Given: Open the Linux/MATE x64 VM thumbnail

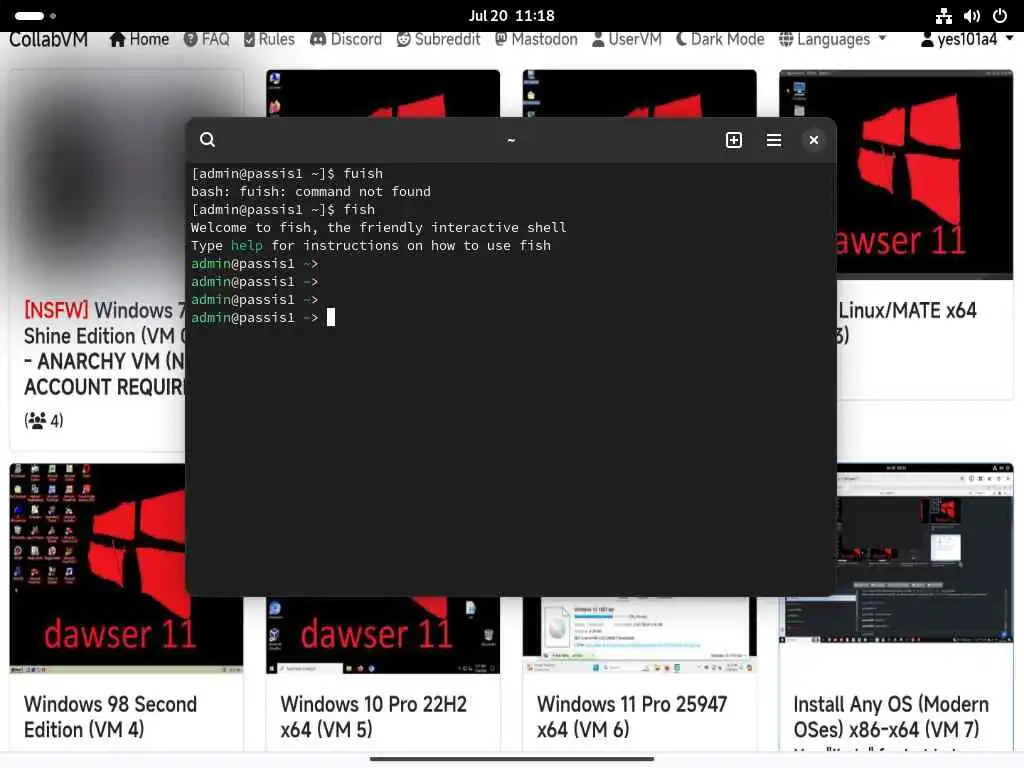Looking at the screenshot, I should 925,174.
